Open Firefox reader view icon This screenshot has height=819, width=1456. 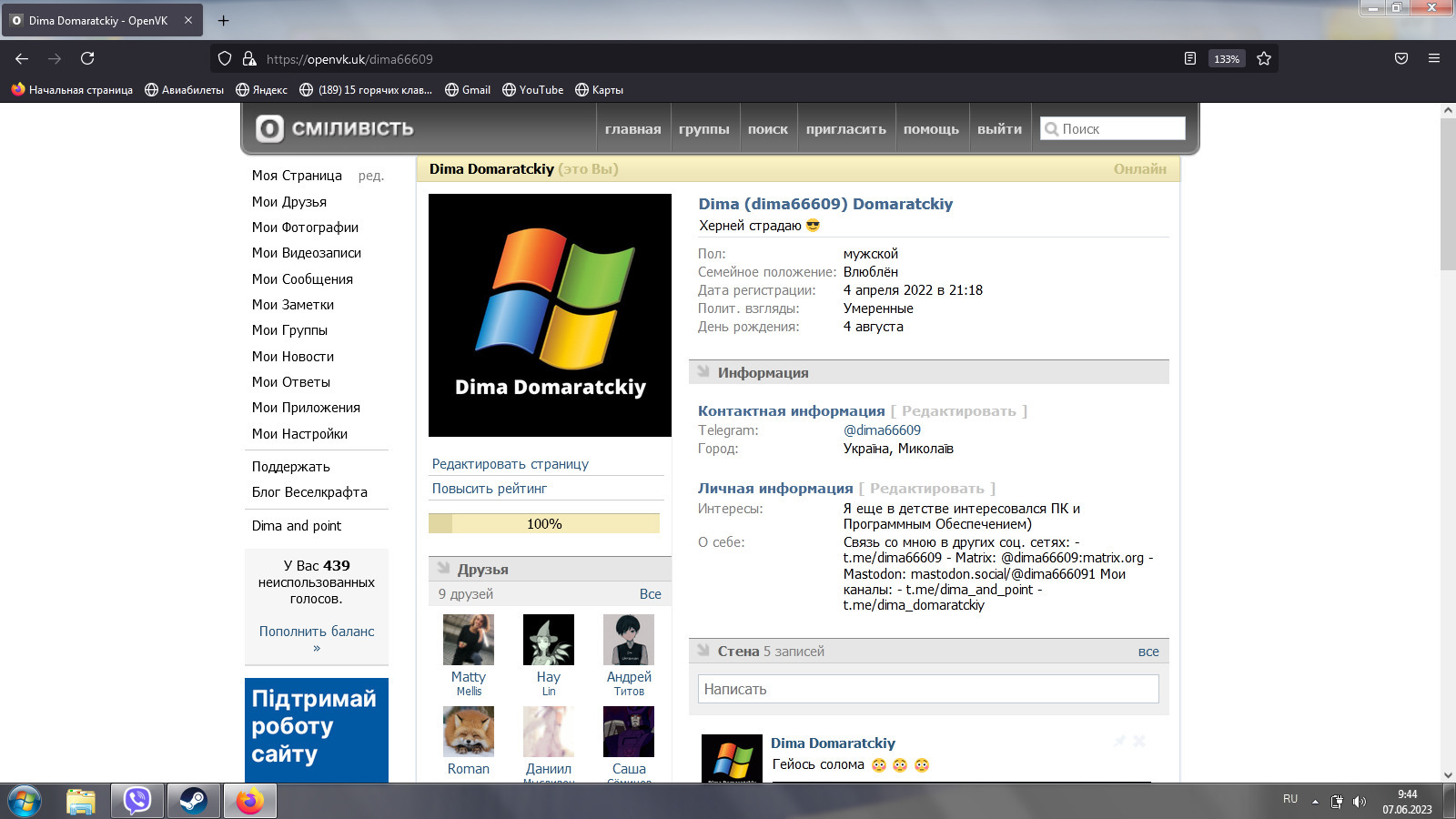[1190, 59]
